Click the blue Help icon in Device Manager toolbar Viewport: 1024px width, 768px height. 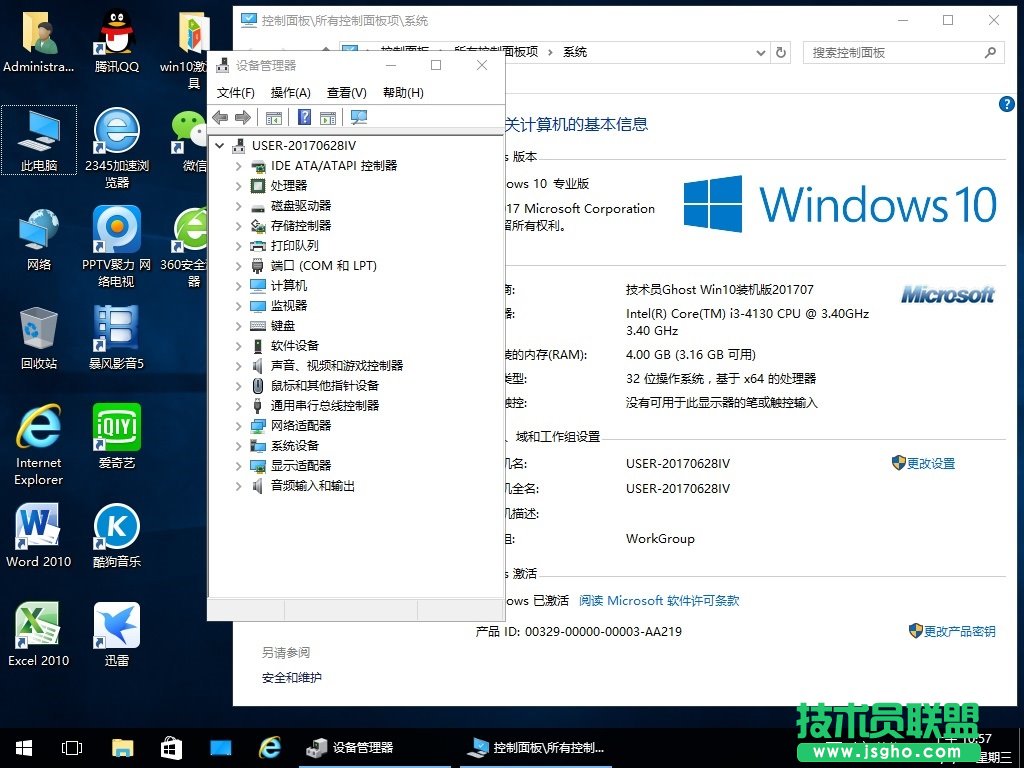click(304, 117)
